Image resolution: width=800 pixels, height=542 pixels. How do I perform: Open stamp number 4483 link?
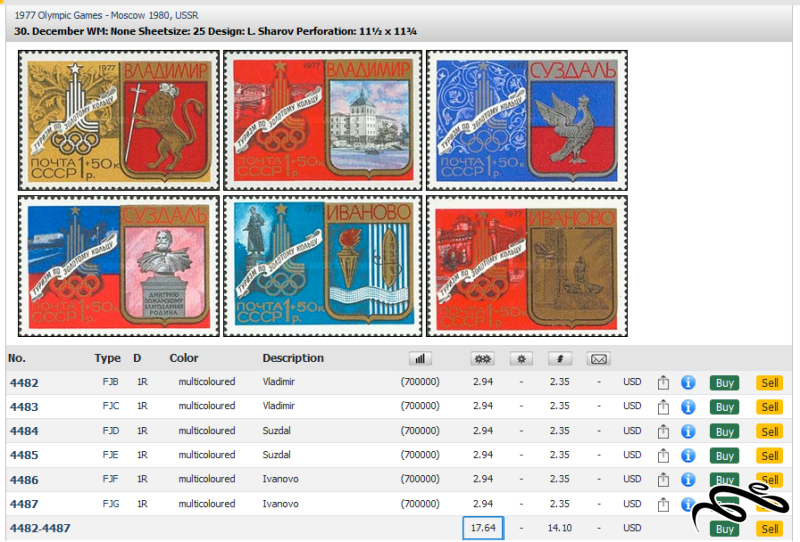pyautogui.click(x=24, y=407)
